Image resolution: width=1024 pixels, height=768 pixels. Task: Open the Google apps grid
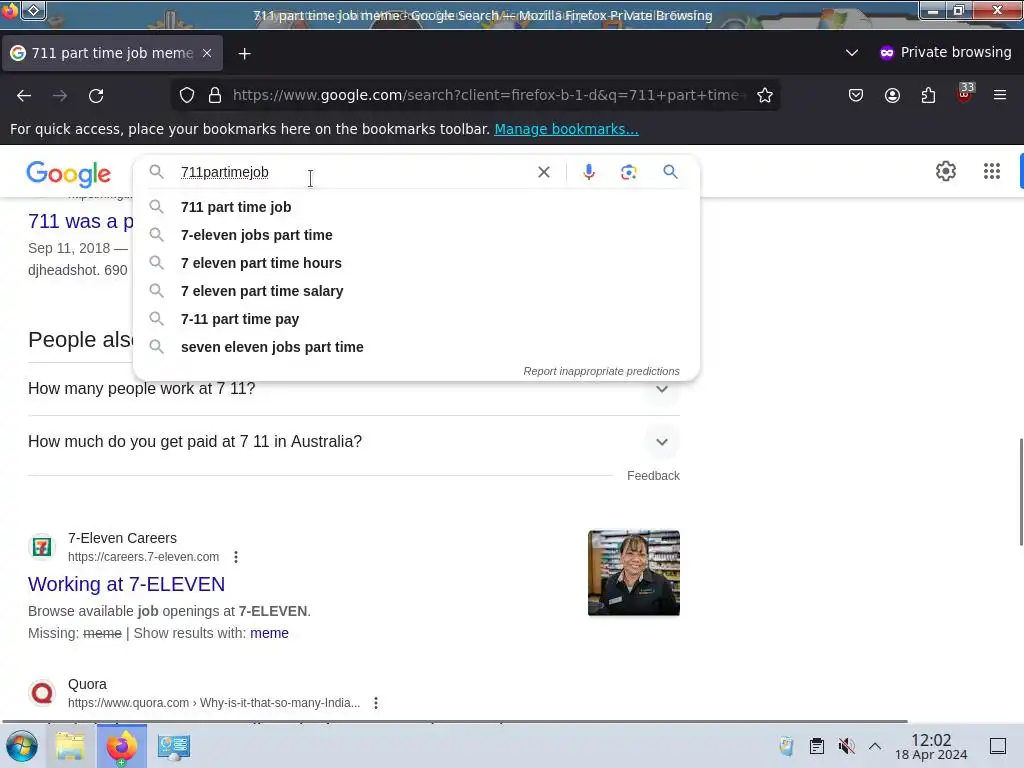click(991, 171)
